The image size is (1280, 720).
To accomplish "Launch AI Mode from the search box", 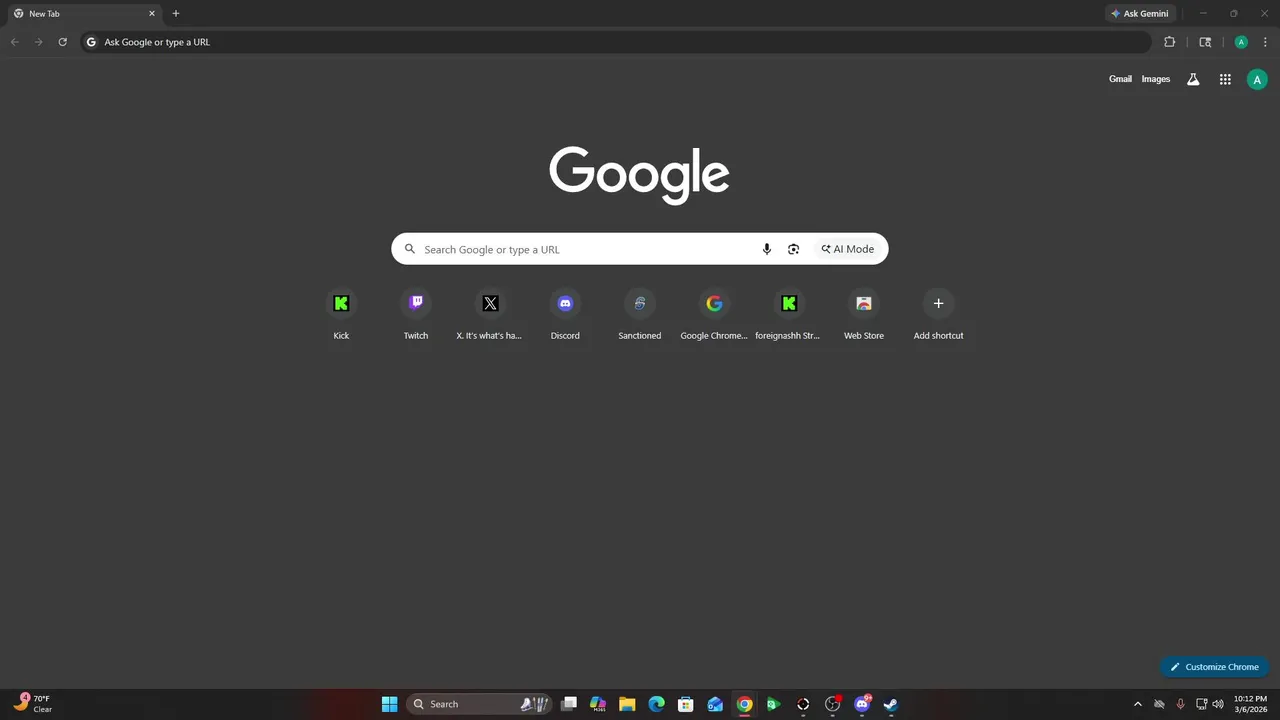I will tap(848, 249).
